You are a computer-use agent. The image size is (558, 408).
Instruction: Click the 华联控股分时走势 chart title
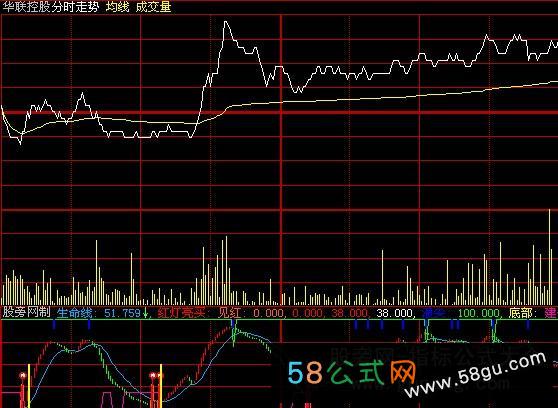coord(51,7)
